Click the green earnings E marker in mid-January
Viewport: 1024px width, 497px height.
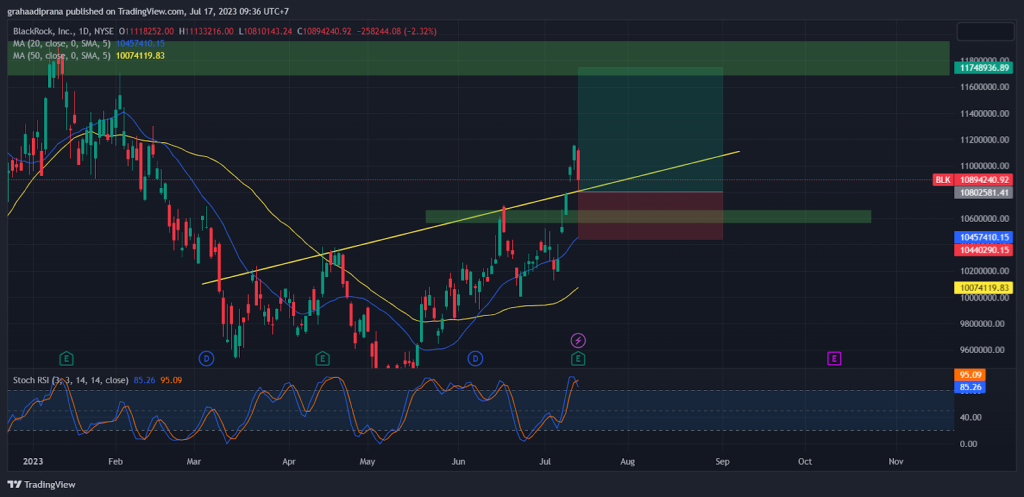pyautogui.click(x=66, y=358)
